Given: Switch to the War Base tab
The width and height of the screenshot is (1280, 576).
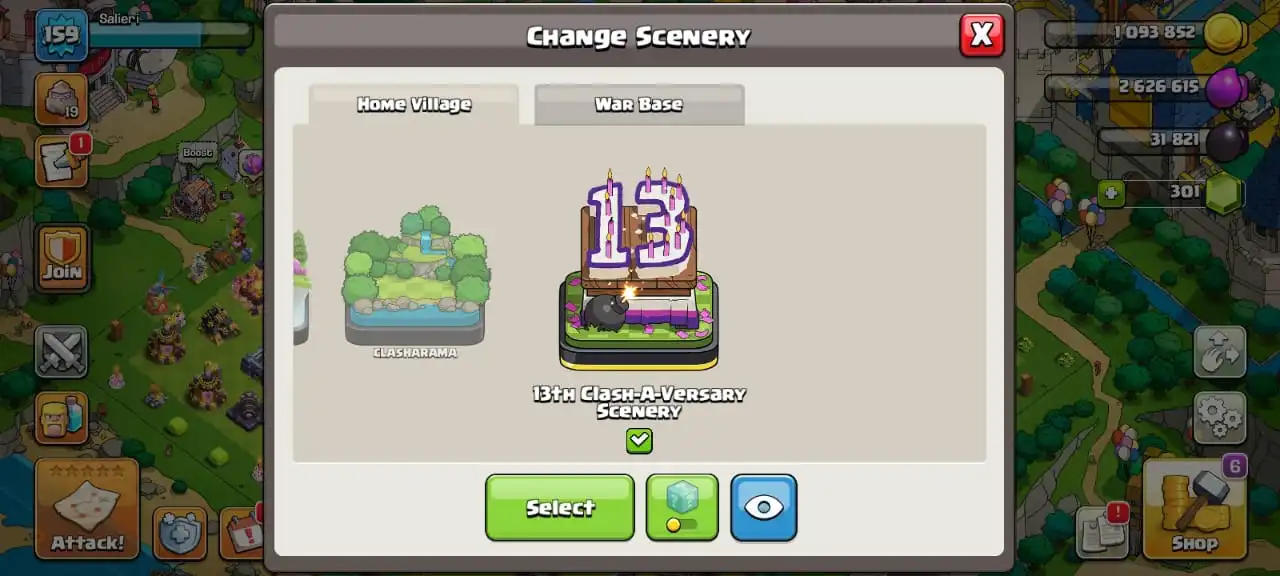Looking at the screenshot, I should tap(639, 104).
